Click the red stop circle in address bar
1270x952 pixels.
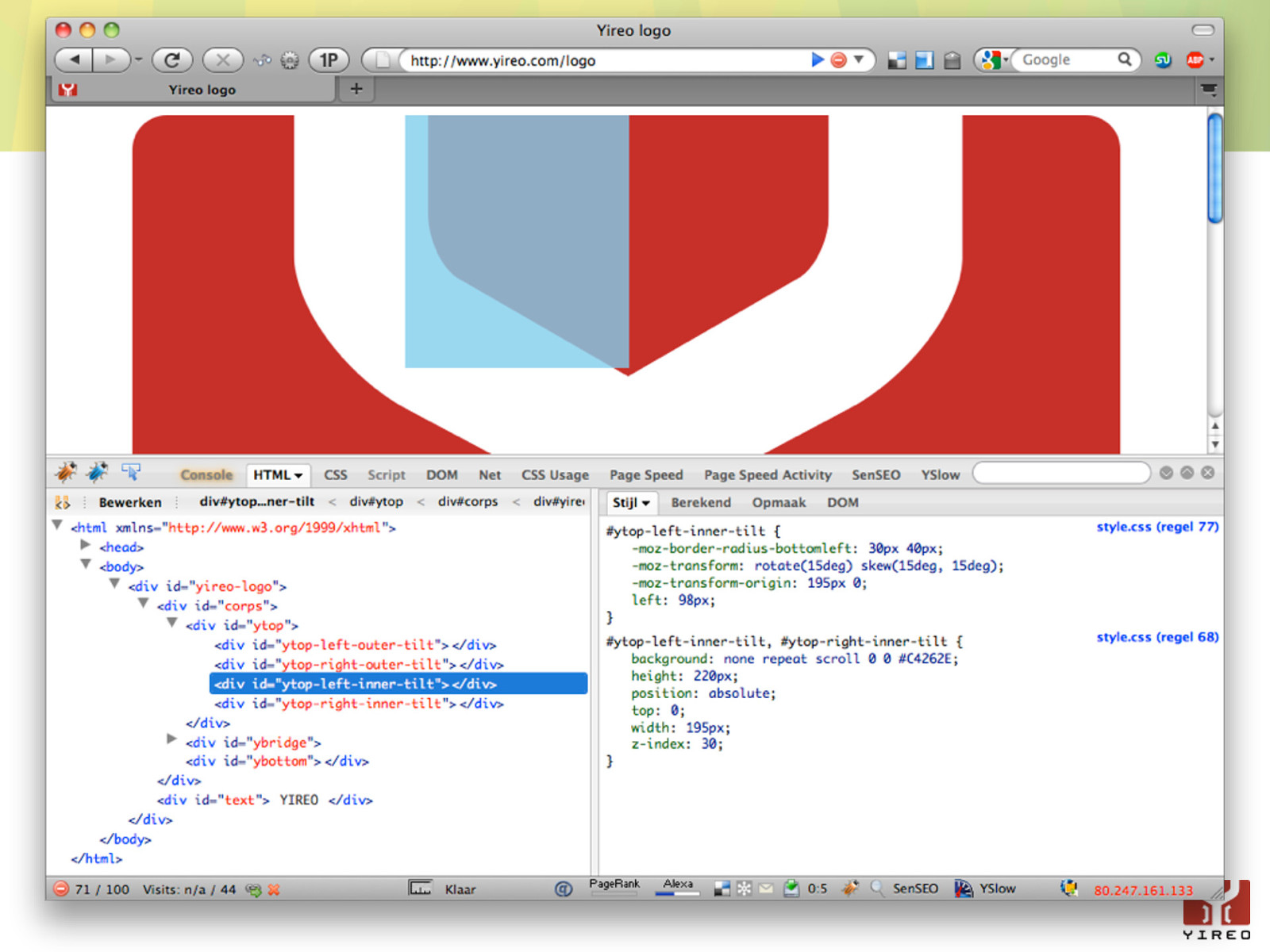coord(838,59)
